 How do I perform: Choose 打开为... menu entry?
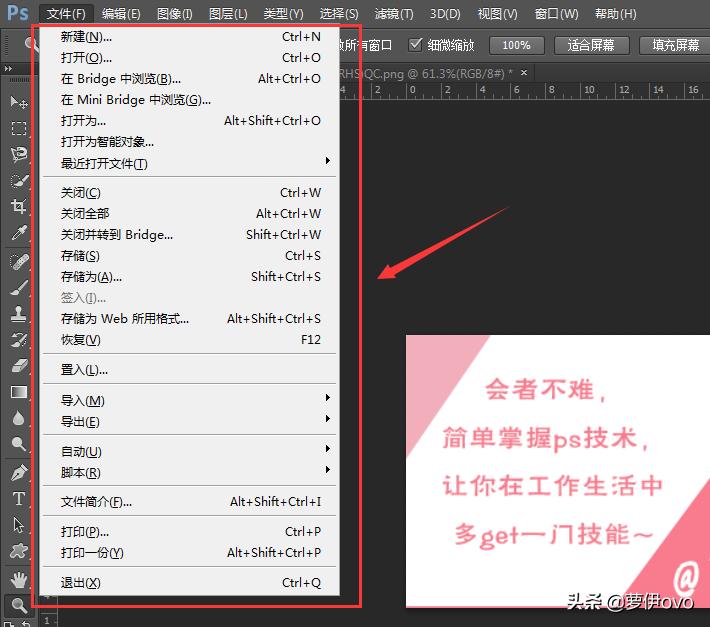[190, 121]
